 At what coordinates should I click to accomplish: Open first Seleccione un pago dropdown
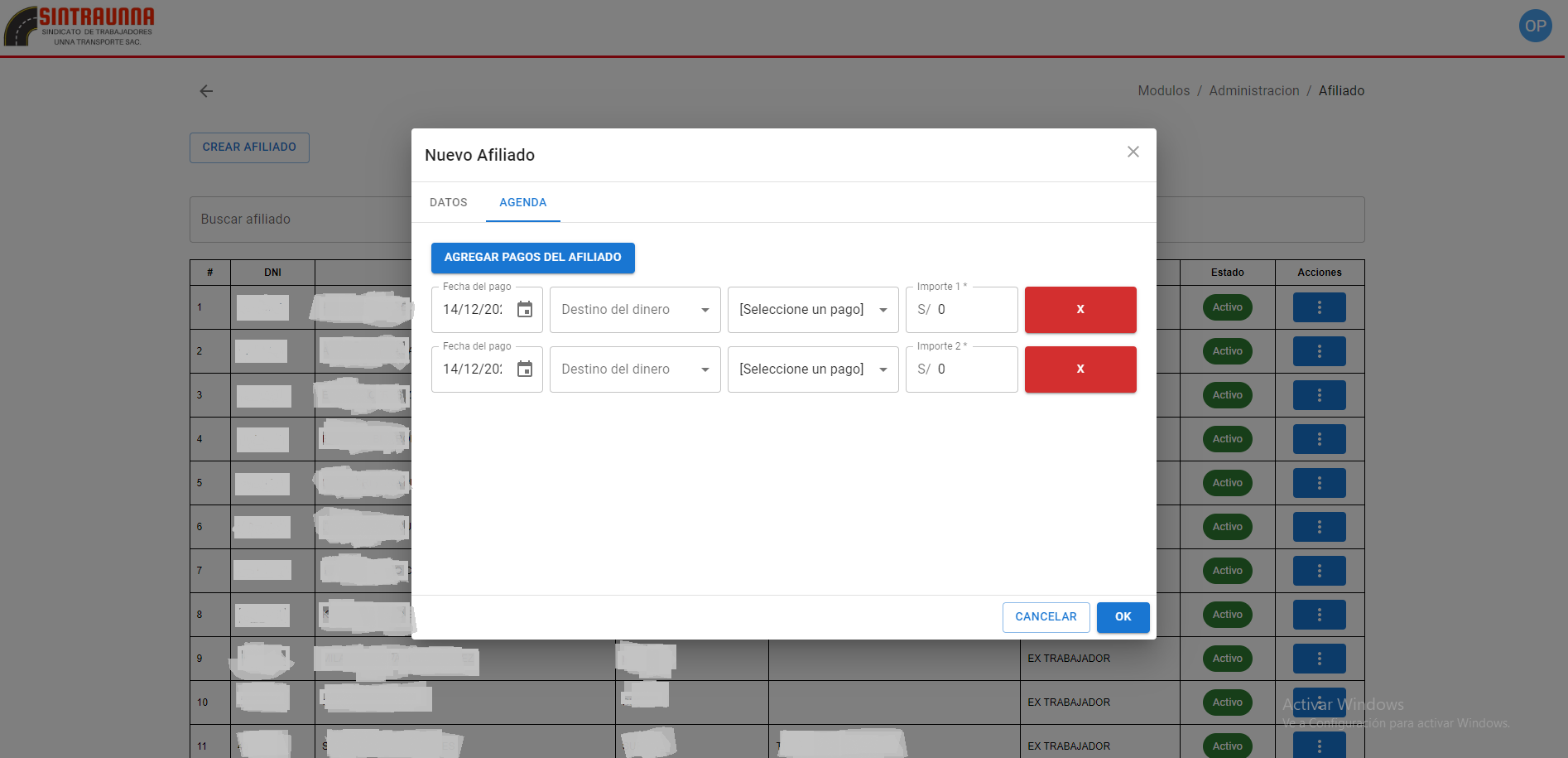point(813,310)
